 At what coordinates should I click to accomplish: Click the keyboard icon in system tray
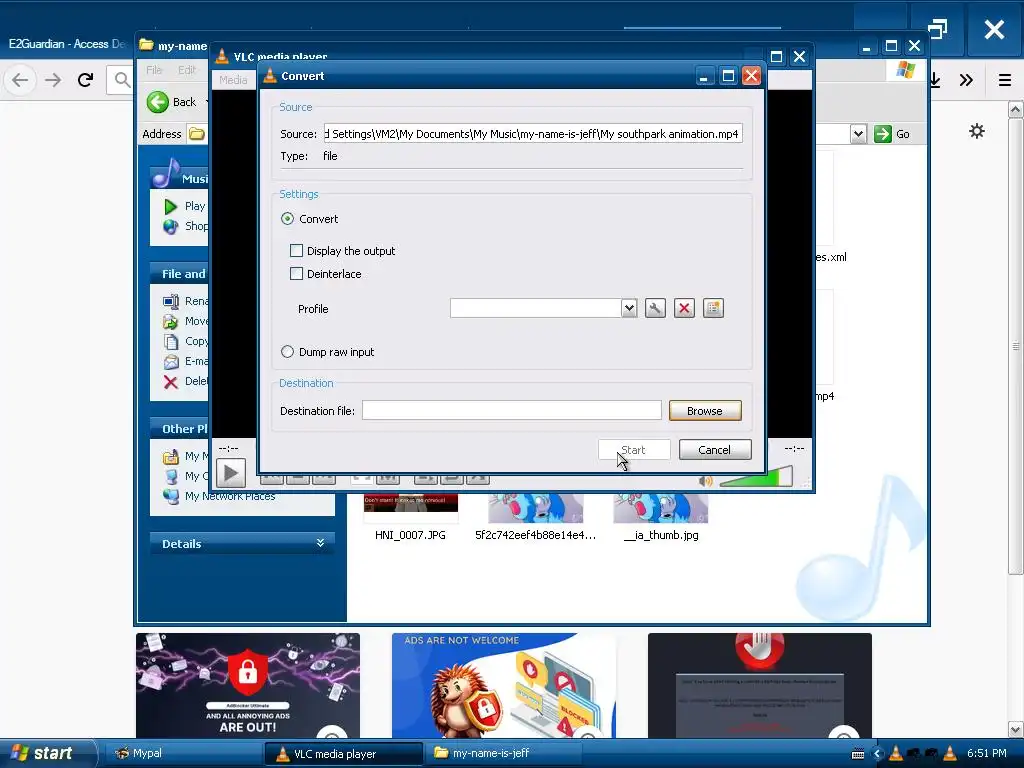point(858,754)
